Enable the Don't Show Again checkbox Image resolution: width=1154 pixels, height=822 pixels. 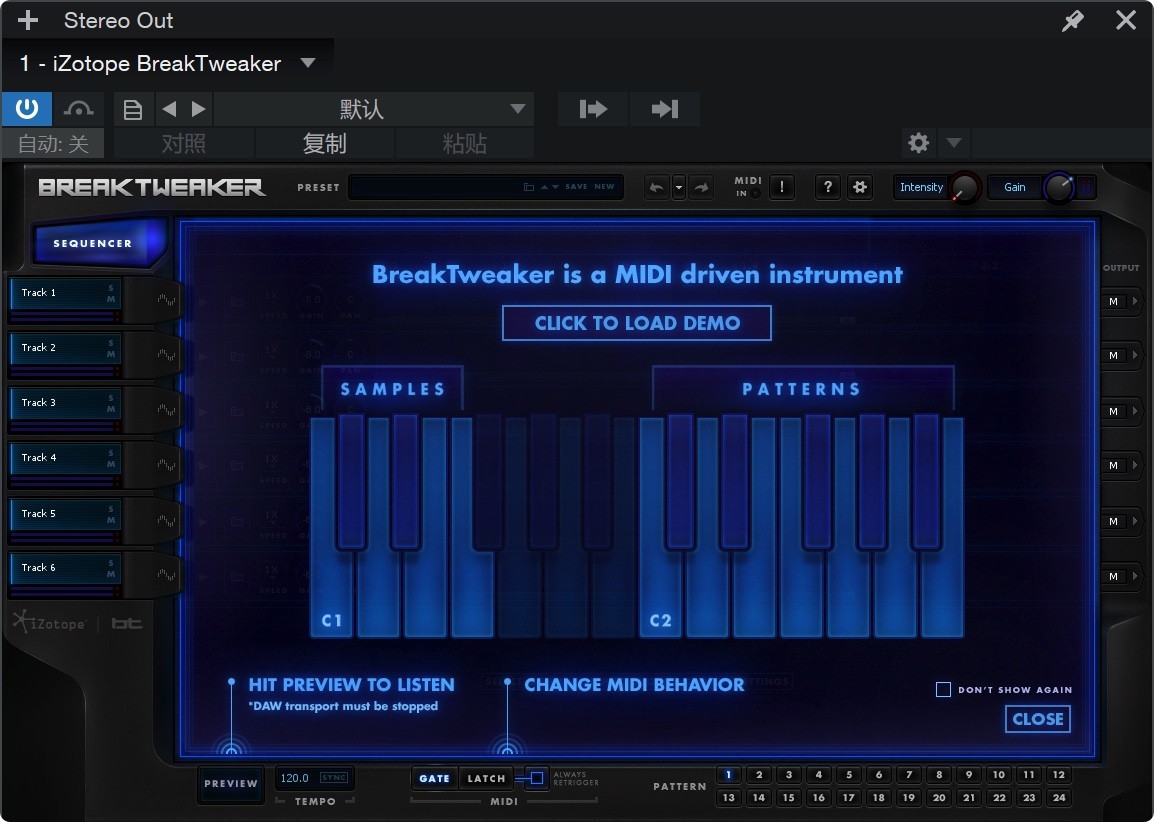[942, 689]
